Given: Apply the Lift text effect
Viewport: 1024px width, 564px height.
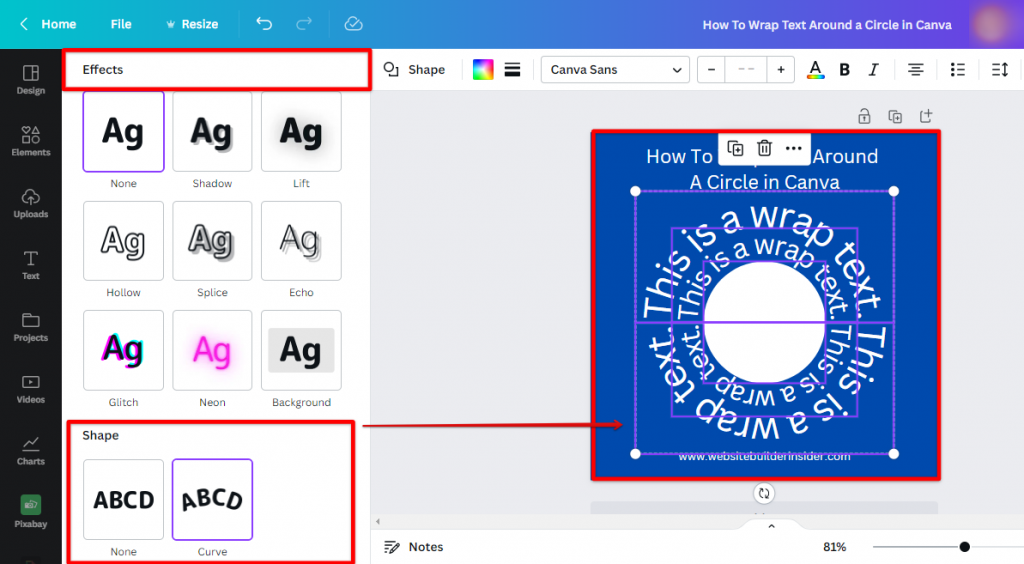Looking at the screenshot, I should [301, 132].
